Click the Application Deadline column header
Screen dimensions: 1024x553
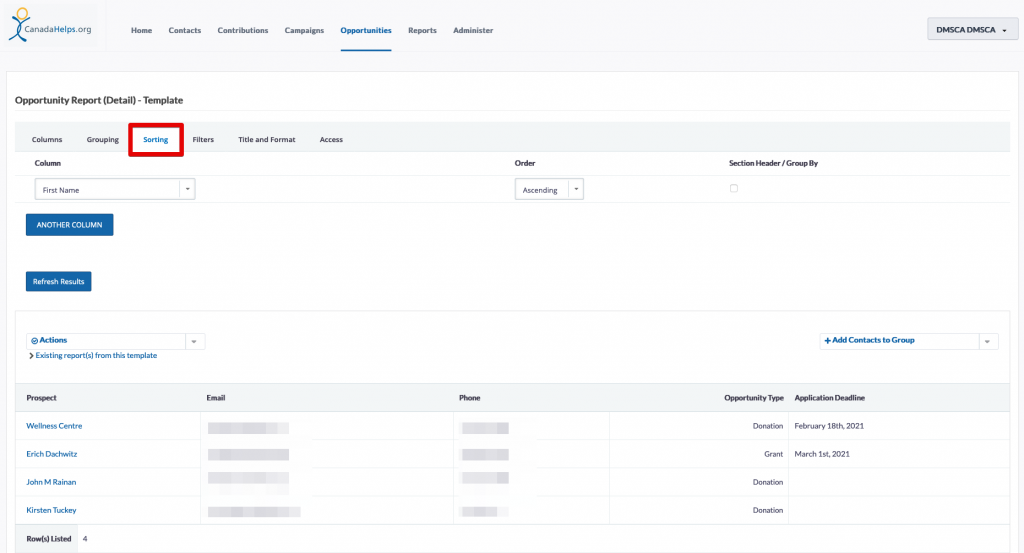(829, 398)
